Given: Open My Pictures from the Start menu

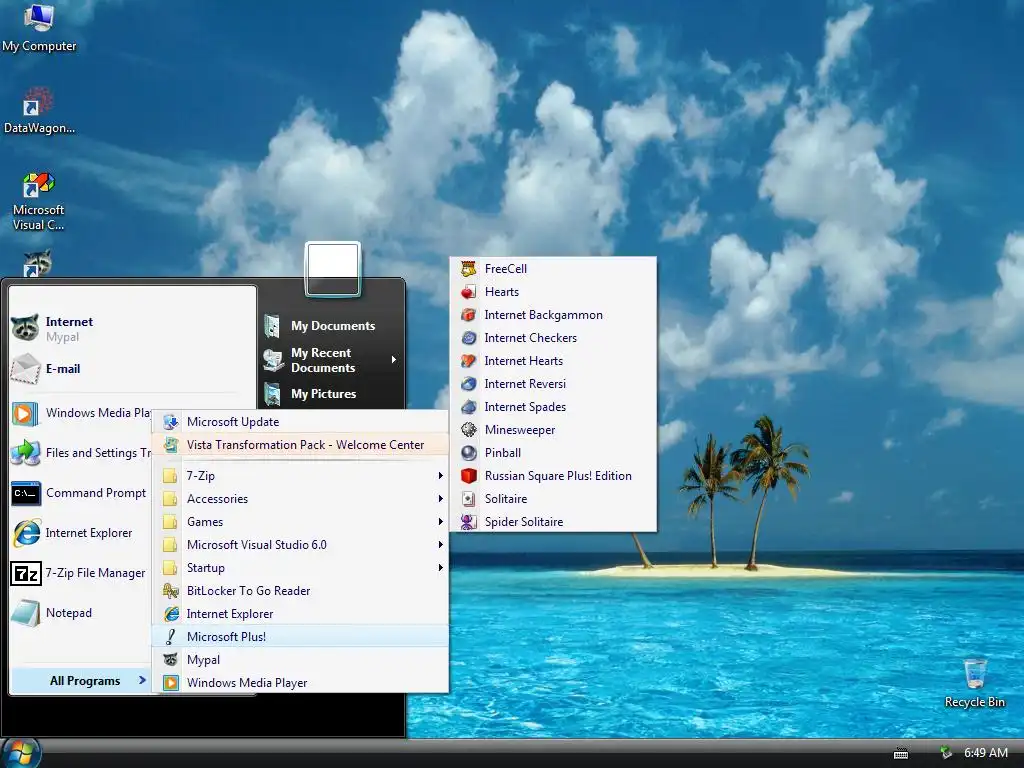Looking at the screenshot, I should pyautogui.click(x=331, y=394).
